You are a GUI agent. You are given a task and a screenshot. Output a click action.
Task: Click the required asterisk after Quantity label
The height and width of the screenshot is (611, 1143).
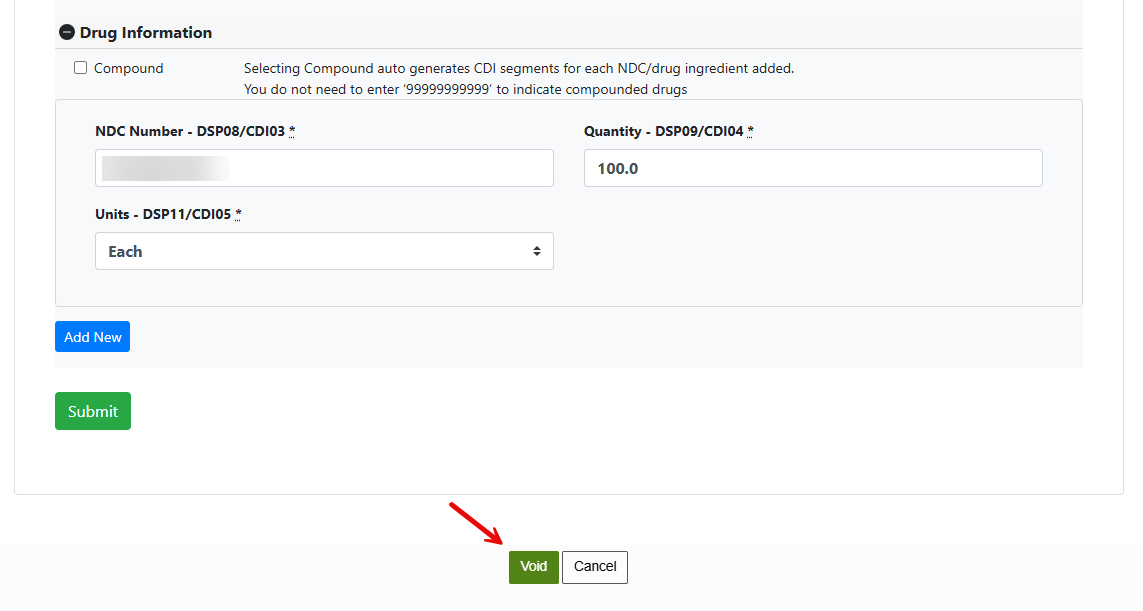click(x=750, y=131)
